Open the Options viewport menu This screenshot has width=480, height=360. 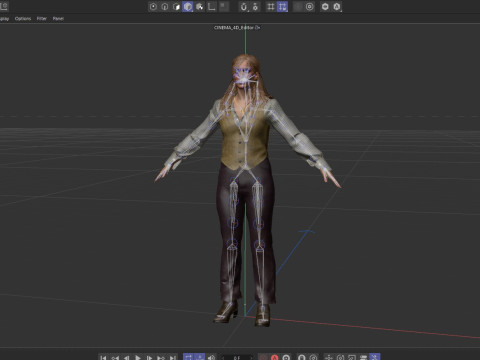coord(23,19)
